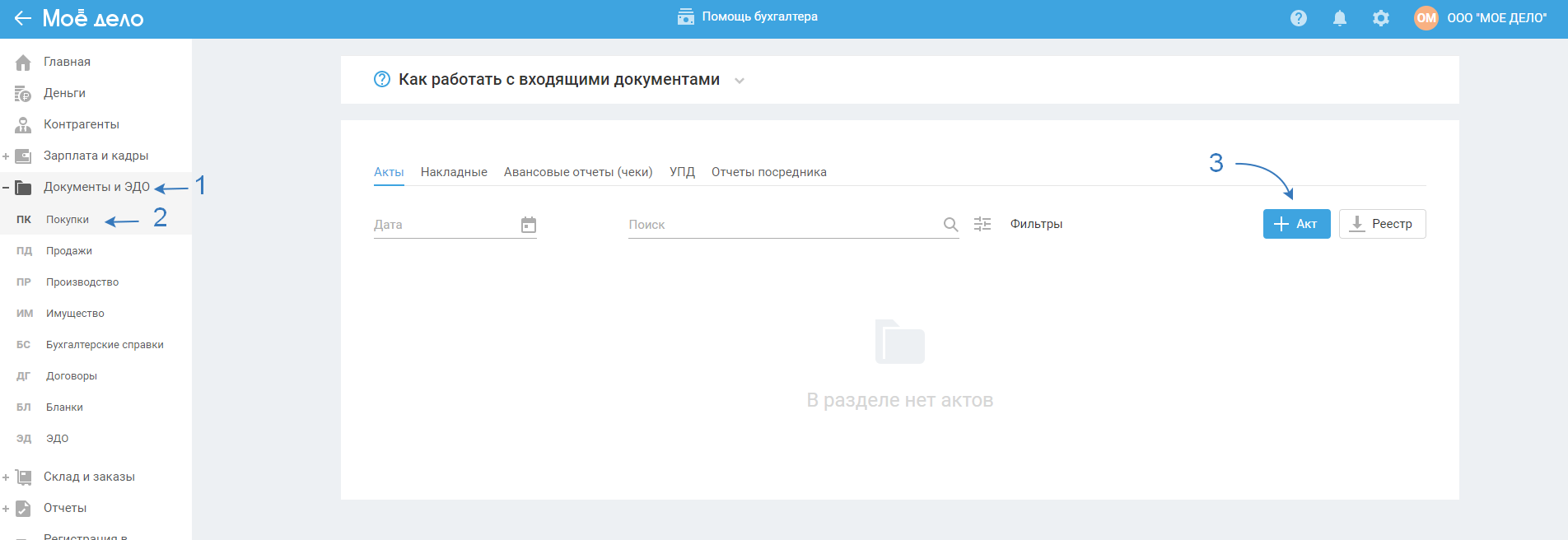Expand the incoming documents help chevron
The height and width of the screenshot is (540, 1568).
[x=740, y=81]
